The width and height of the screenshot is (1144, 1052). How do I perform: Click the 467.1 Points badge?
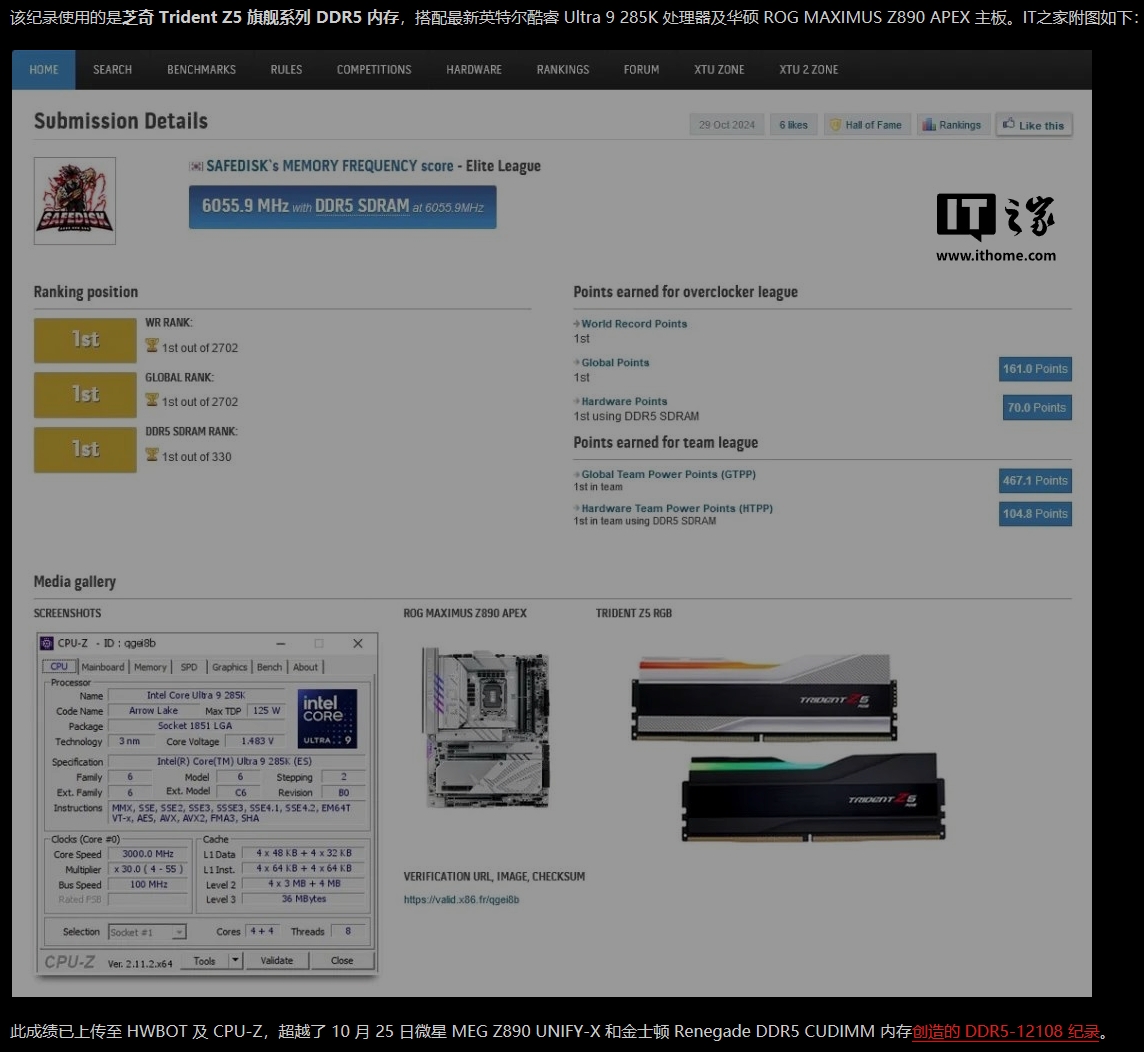1035,481
